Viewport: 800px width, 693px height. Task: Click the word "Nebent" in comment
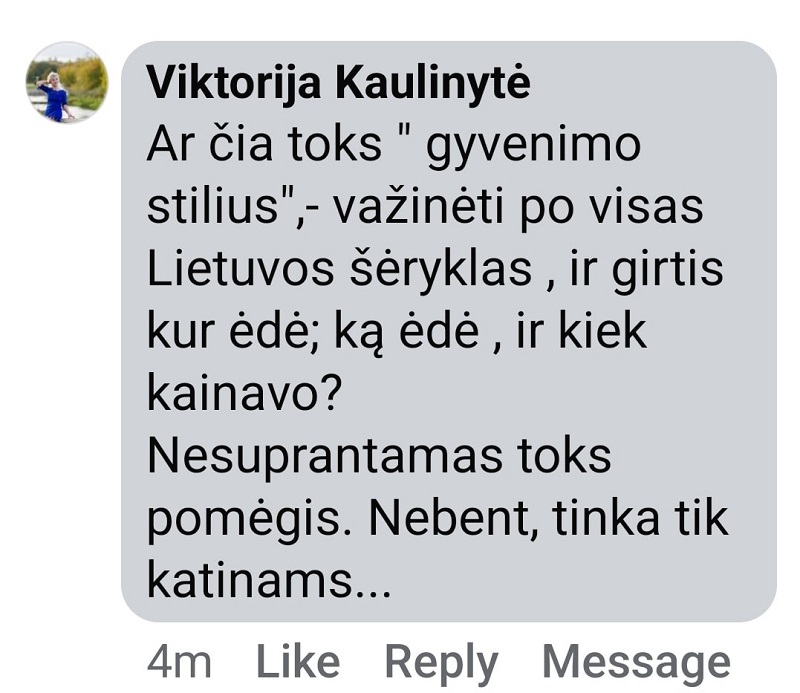(449, 518)
